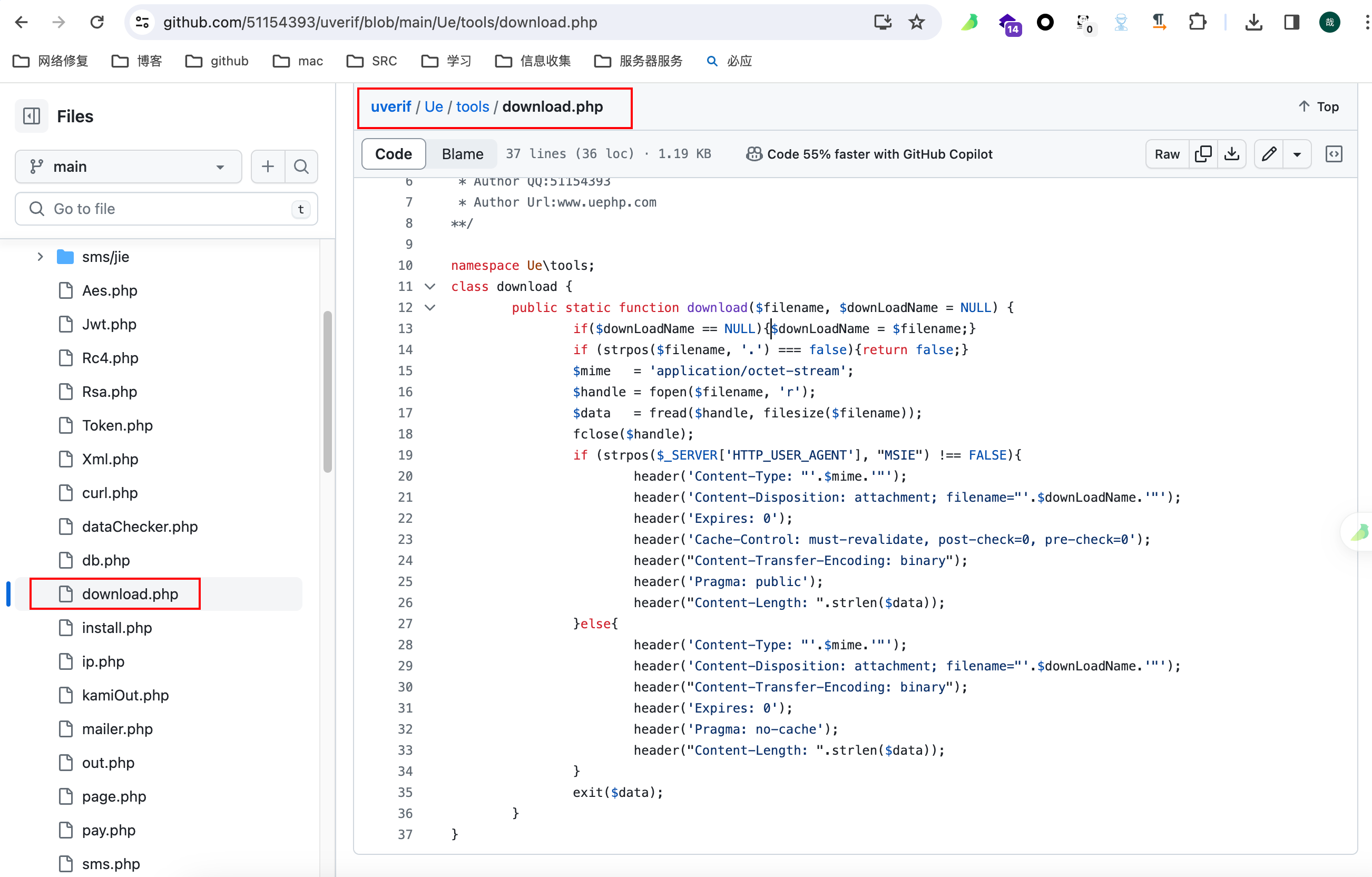Download raw file icon
Screen dimensions: 1372x877
[1232, 154]
